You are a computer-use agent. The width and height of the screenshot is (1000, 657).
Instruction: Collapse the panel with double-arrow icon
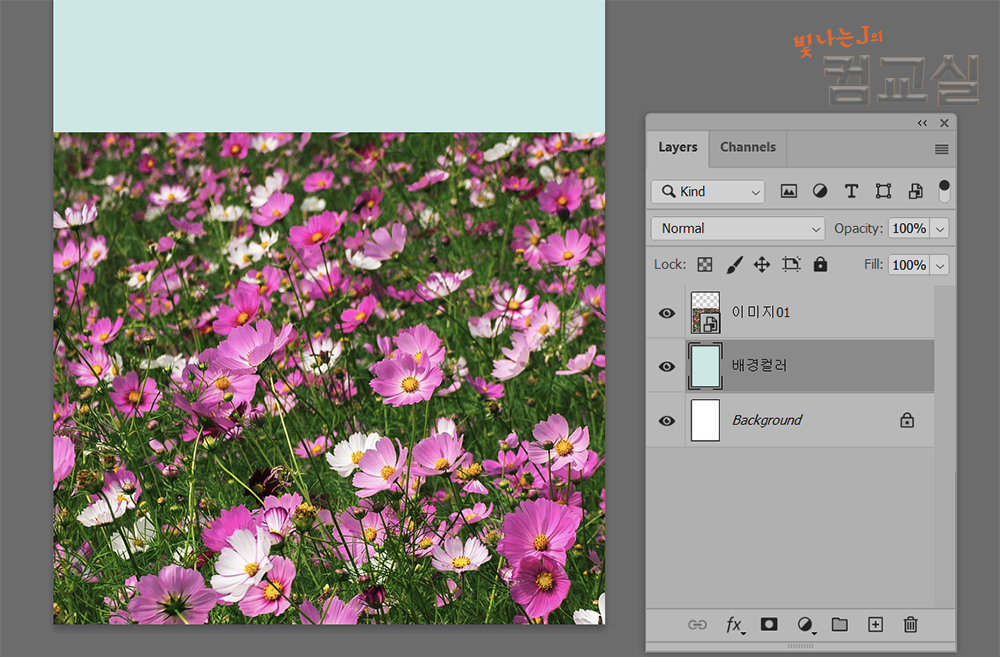pyautogui.click(x=922, y=123)
